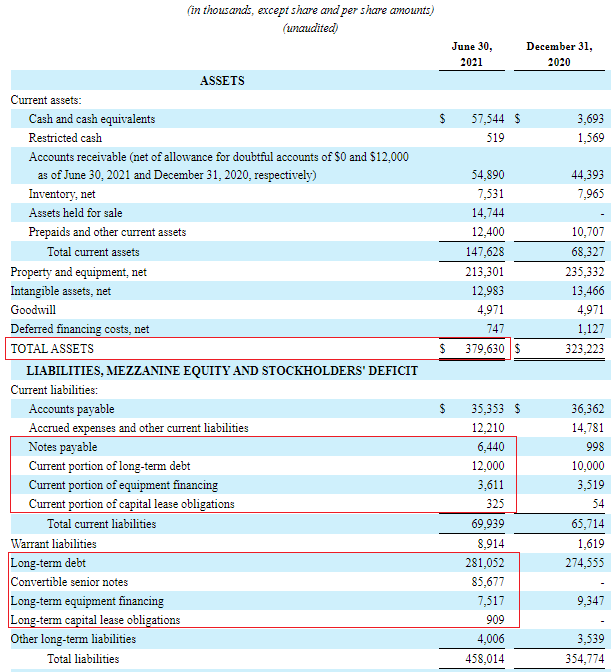This screenshot has height=672, width=614.
Task: Click the 12,983 intangible assets value
Action: click(x=488, y=291)
